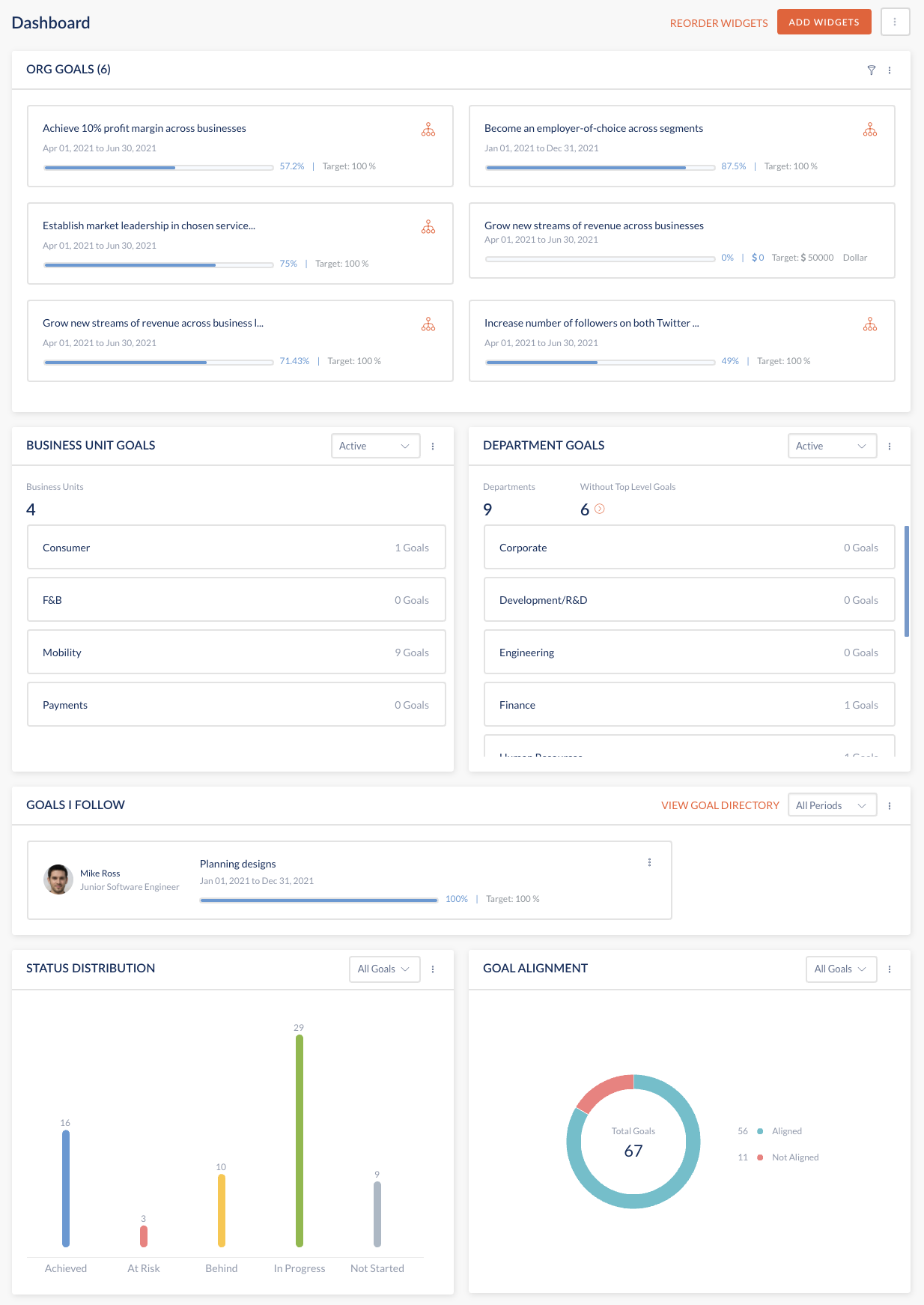Click hierarchy icon on Increase number of followers goal
The image size is (924, 1305).
(x=870, y=324)
